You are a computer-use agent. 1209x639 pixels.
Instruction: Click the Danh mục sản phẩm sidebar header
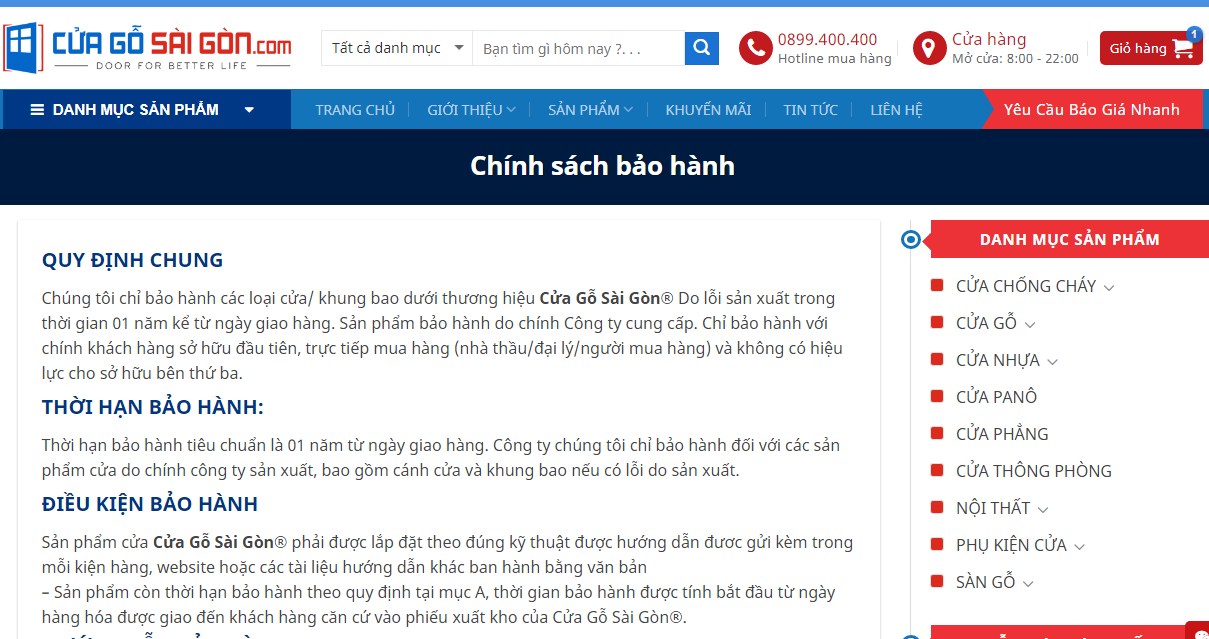pos(1070,240)
